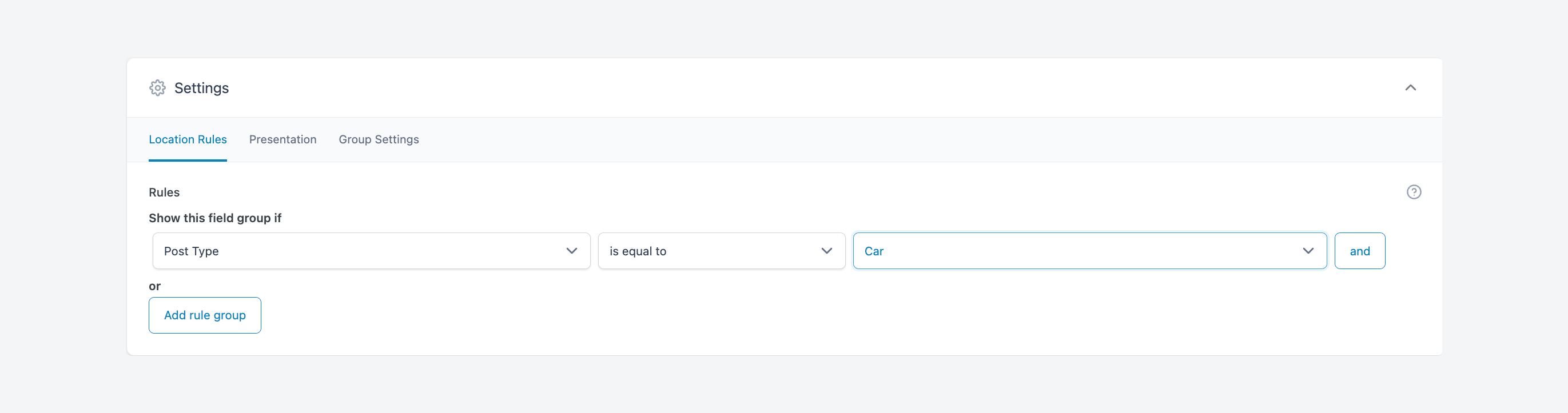Screen dimensions: 1568x413
Task: Click the chevron arrow in the Car select
Action: [x=1308, y=251]
